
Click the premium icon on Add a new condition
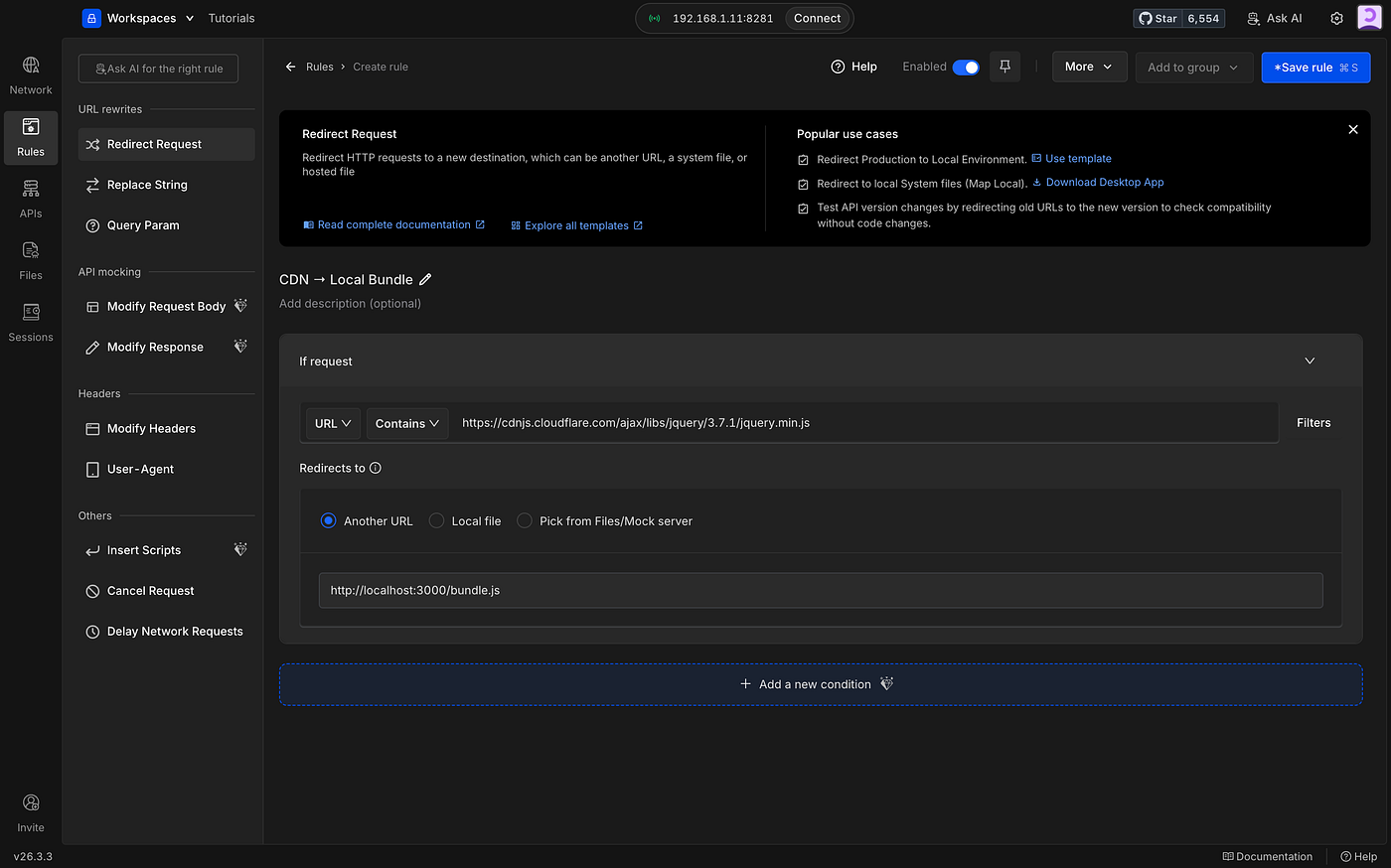click(x=887, y=683)
